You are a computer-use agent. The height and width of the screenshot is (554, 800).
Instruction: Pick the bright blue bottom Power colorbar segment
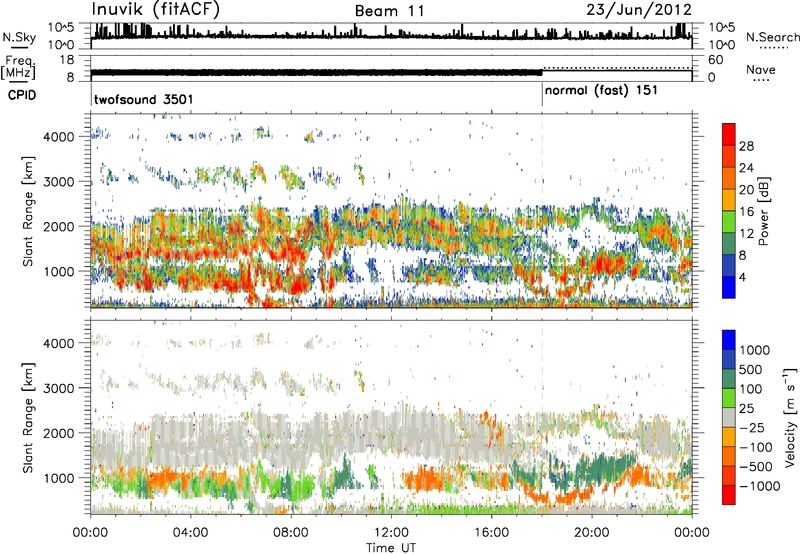click(x=729, y=287)
